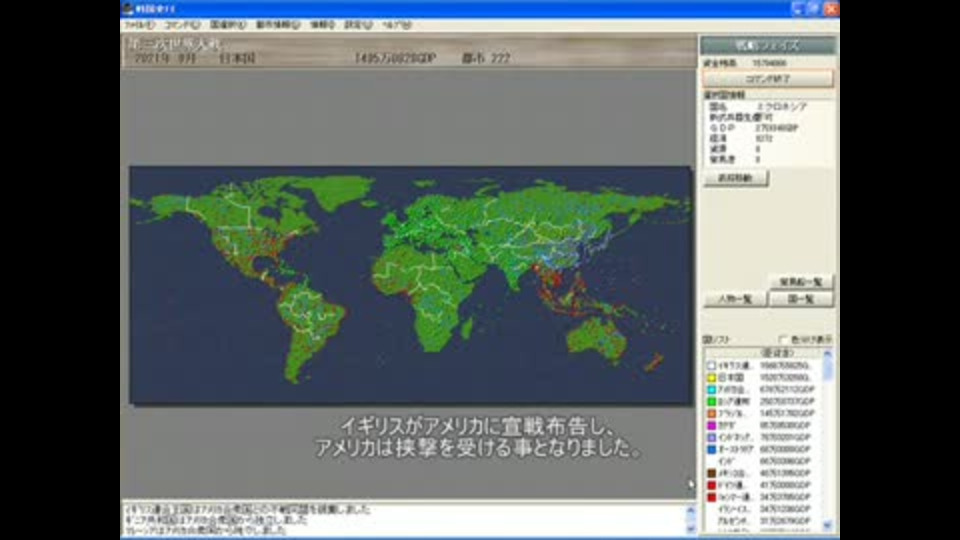Minimize the game window
Viewport: 960px width, 540px height.
[797, 9]
